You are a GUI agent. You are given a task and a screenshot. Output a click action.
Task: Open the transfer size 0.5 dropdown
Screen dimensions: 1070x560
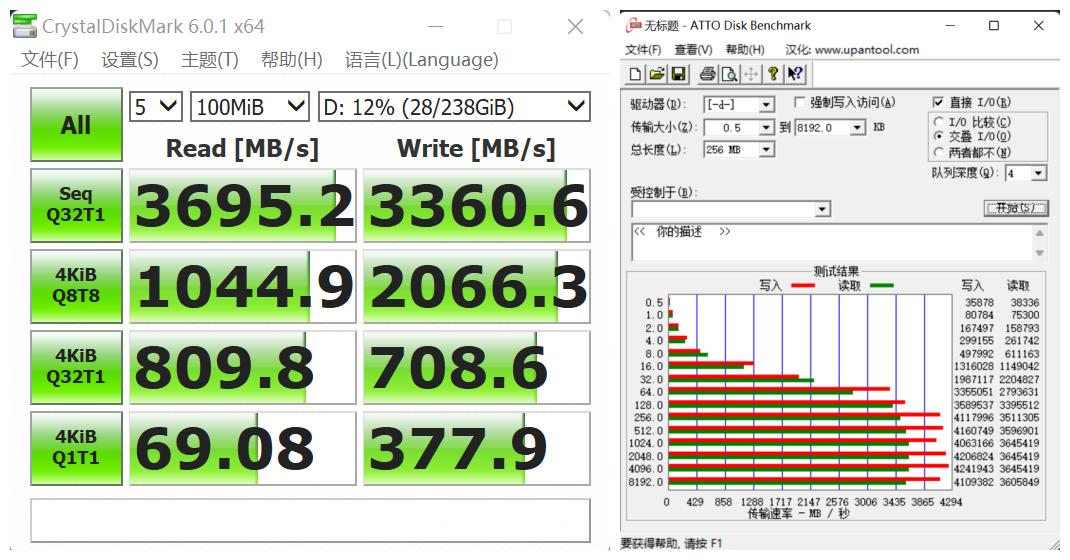767,128
